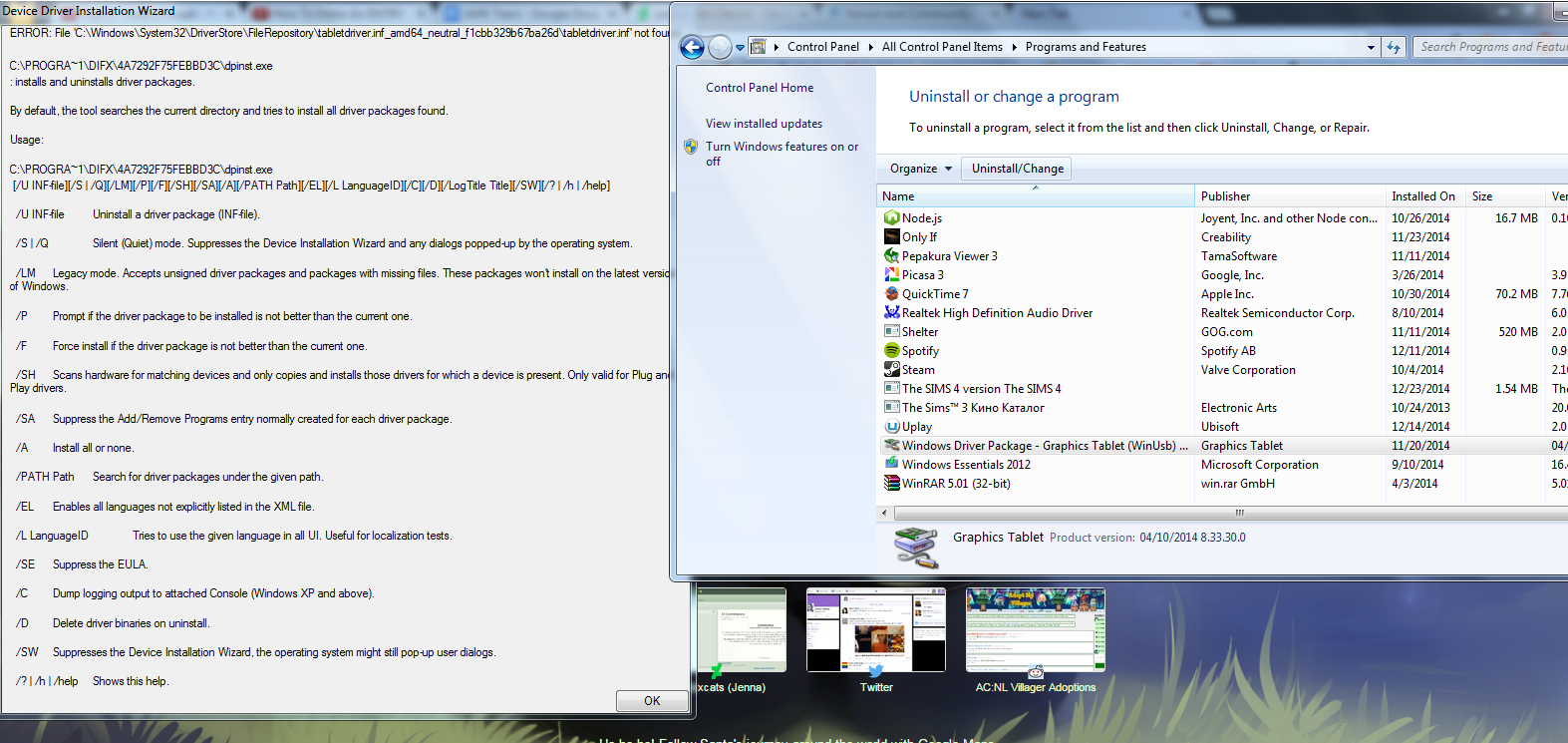This screenshot has height=743, width=1568.
Task: Select the Steam program icon
Action: tap(892, 369)
